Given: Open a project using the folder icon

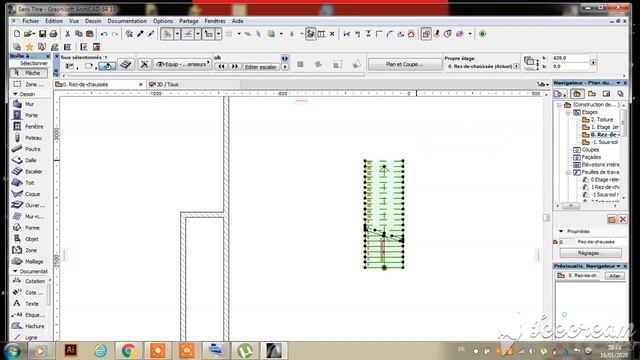Looking at the screenshot, I should pos(28,34).
